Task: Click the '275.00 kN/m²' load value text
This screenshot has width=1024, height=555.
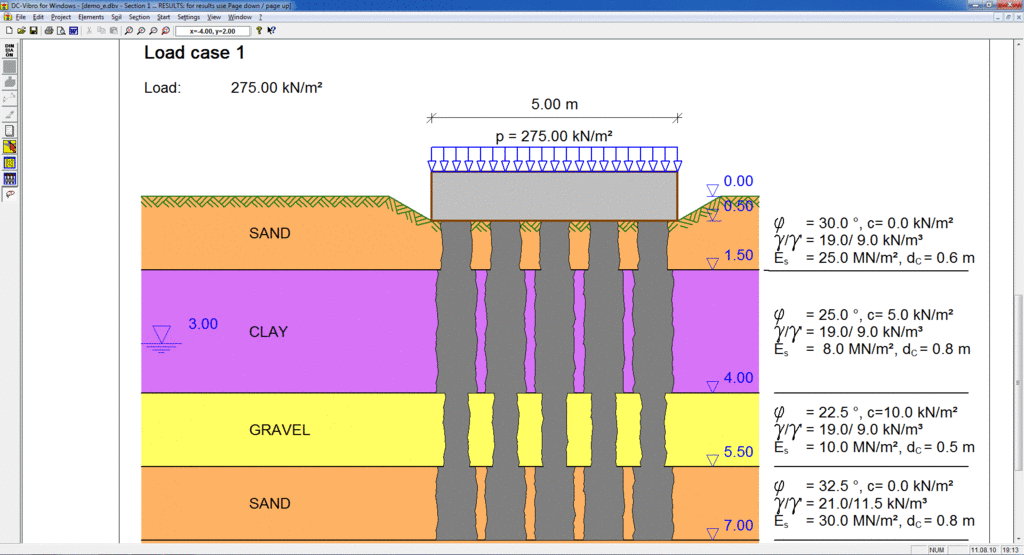Action: click(x=276, y=87)
